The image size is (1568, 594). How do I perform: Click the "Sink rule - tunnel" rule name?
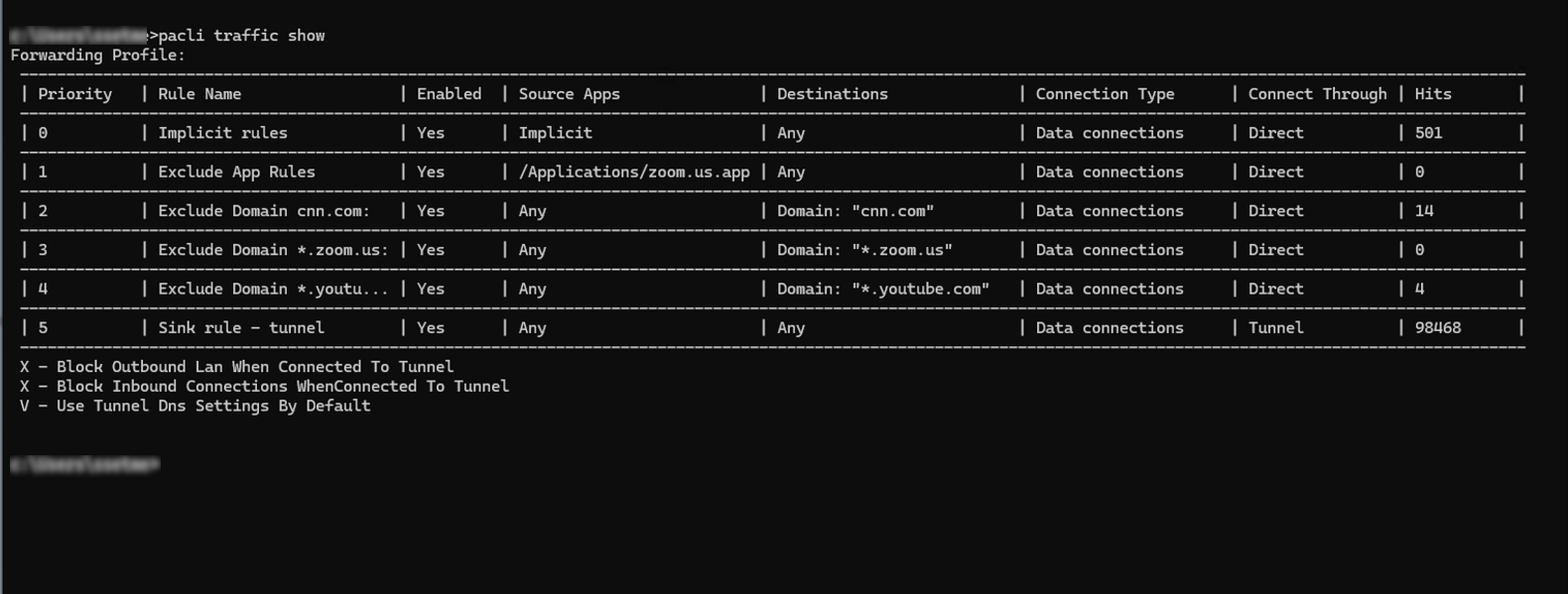tap(241, 328)
